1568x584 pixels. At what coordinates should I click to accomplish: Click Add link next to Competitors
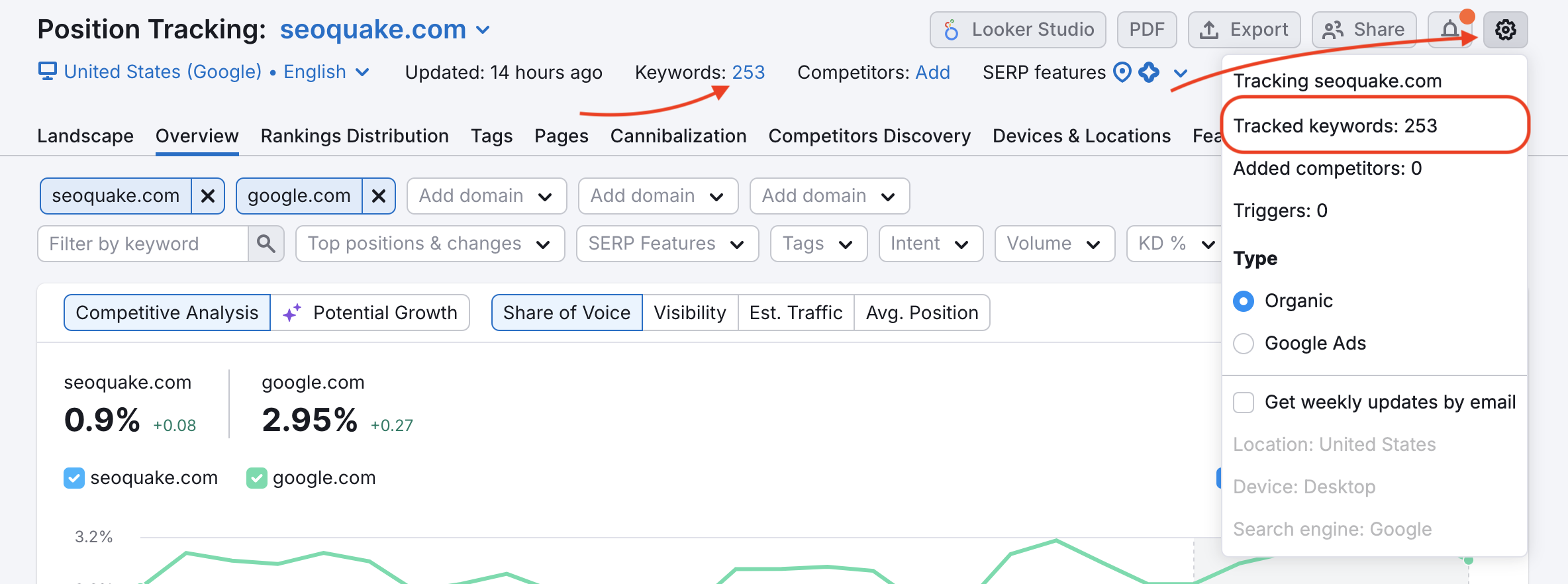tap(932, 72)
